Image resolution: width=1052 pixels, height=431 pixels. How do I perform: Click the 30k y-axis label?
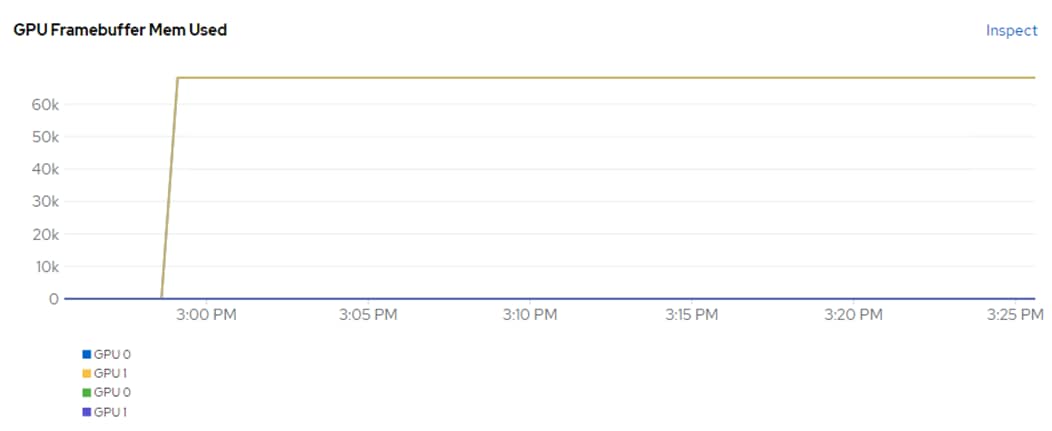tap(46, 202)
